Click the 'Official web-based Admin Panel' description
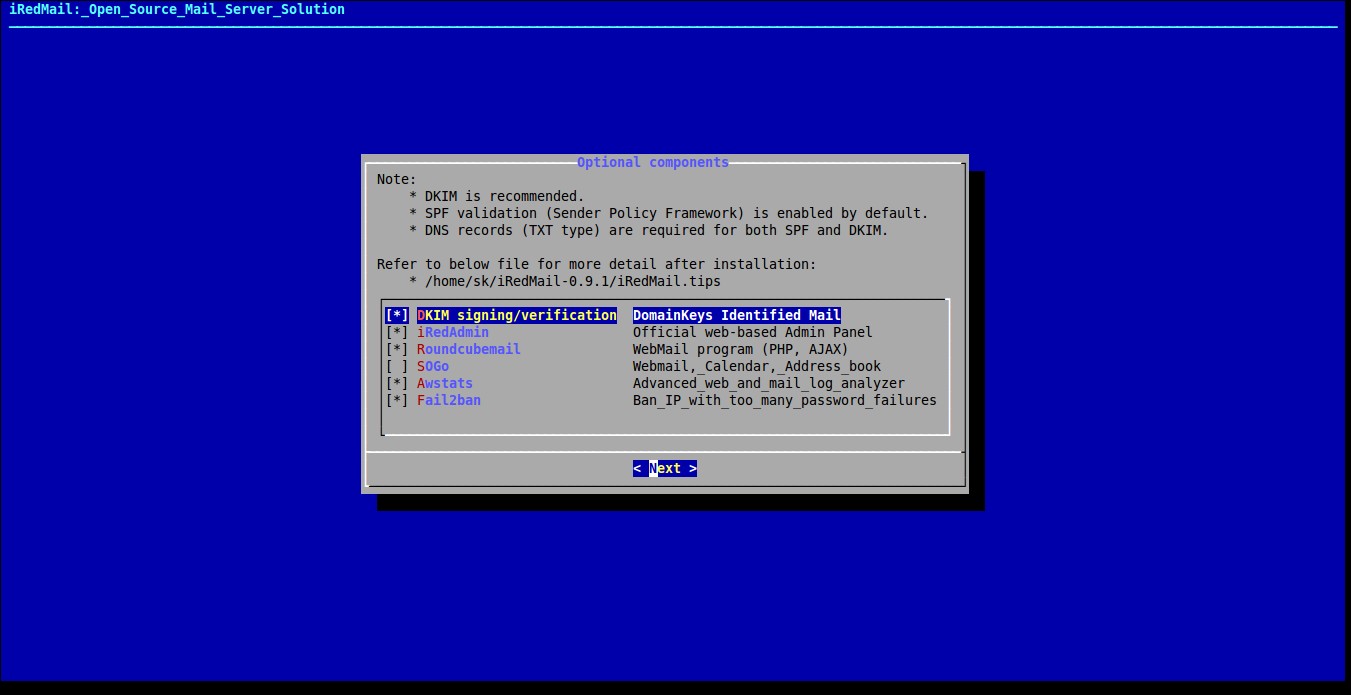 (753, 332)
